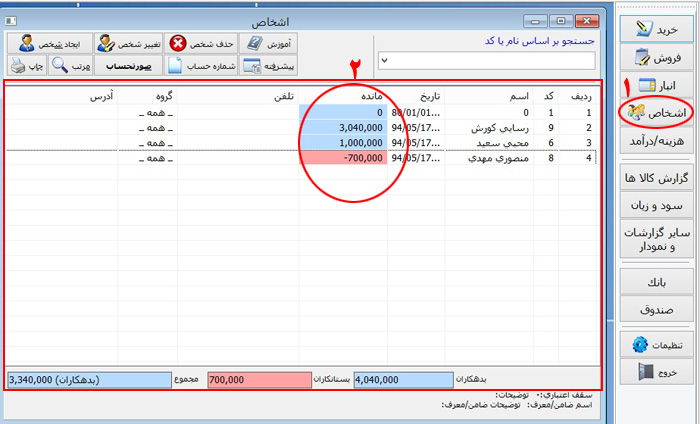Click the شماره حساب (account number) button
The image size is (700, 424).
pyautogui.click(x=202, y=66)
